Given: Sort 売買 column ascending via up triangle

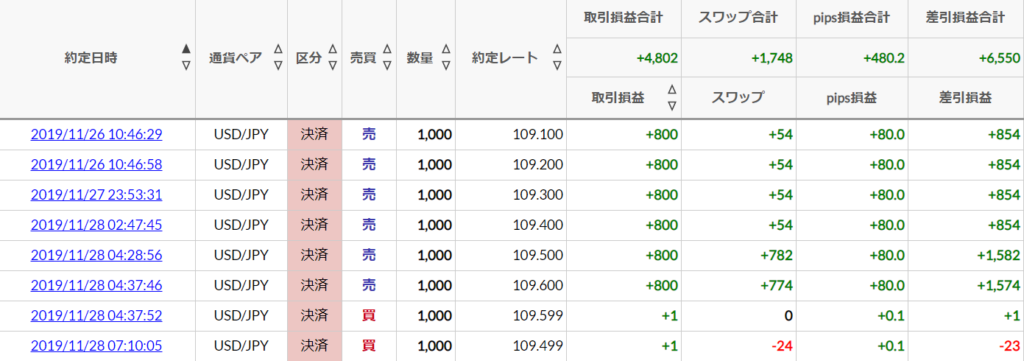Looking at the screenshot, I should point(387,48).
